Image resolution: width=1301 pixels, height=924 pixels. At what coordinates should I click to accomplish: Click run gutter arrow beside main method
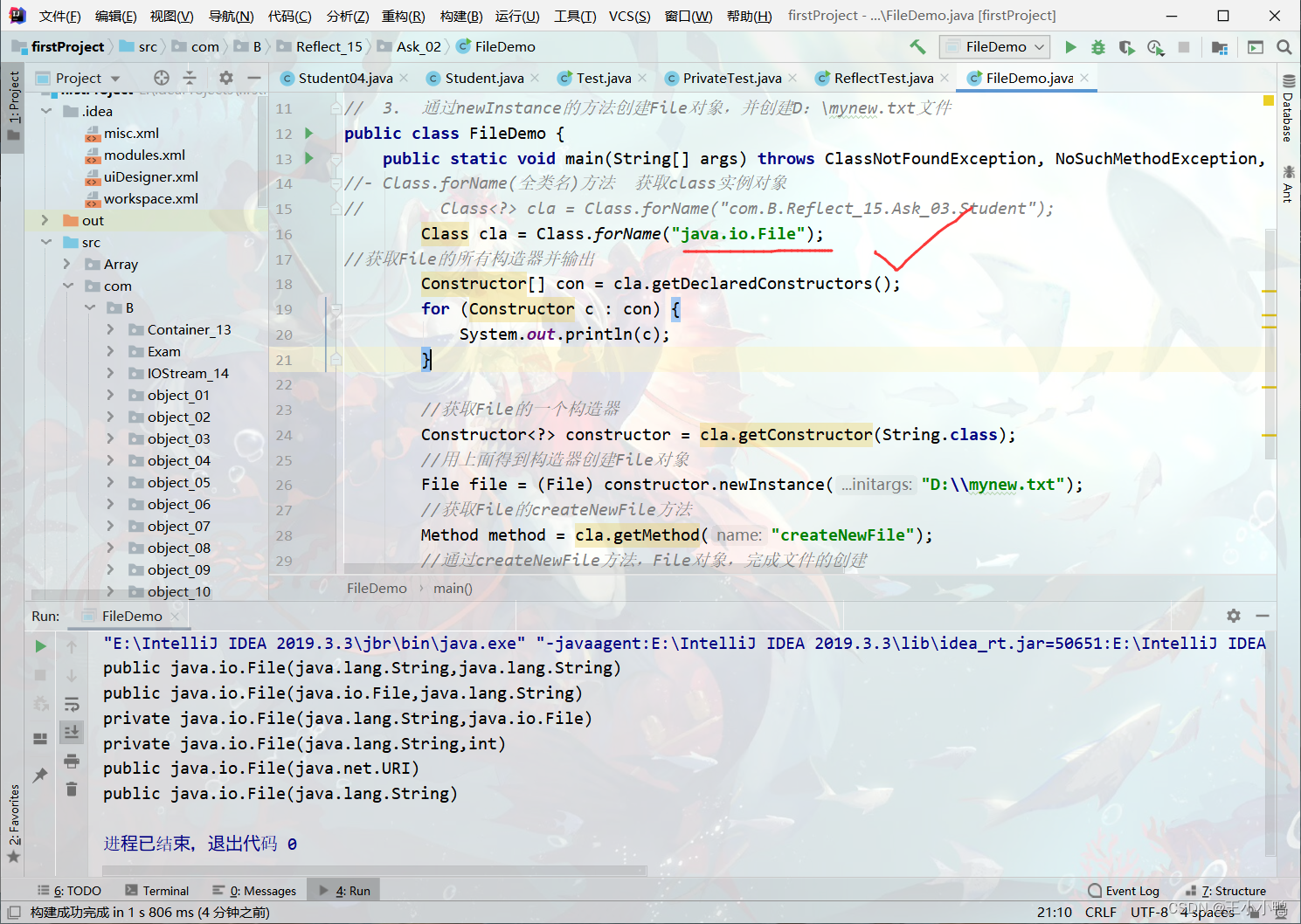pyautogui.click(x=308, y=158)
